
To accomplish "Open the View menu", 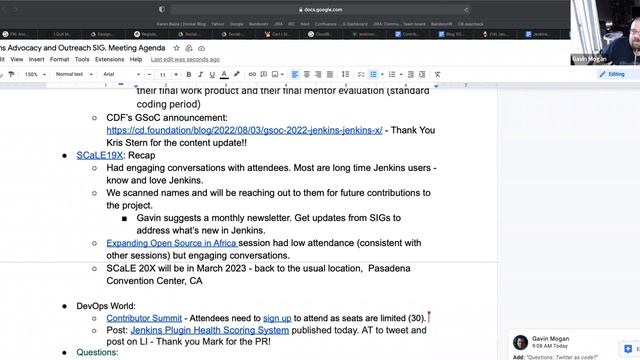I will (x=17, y=59).
